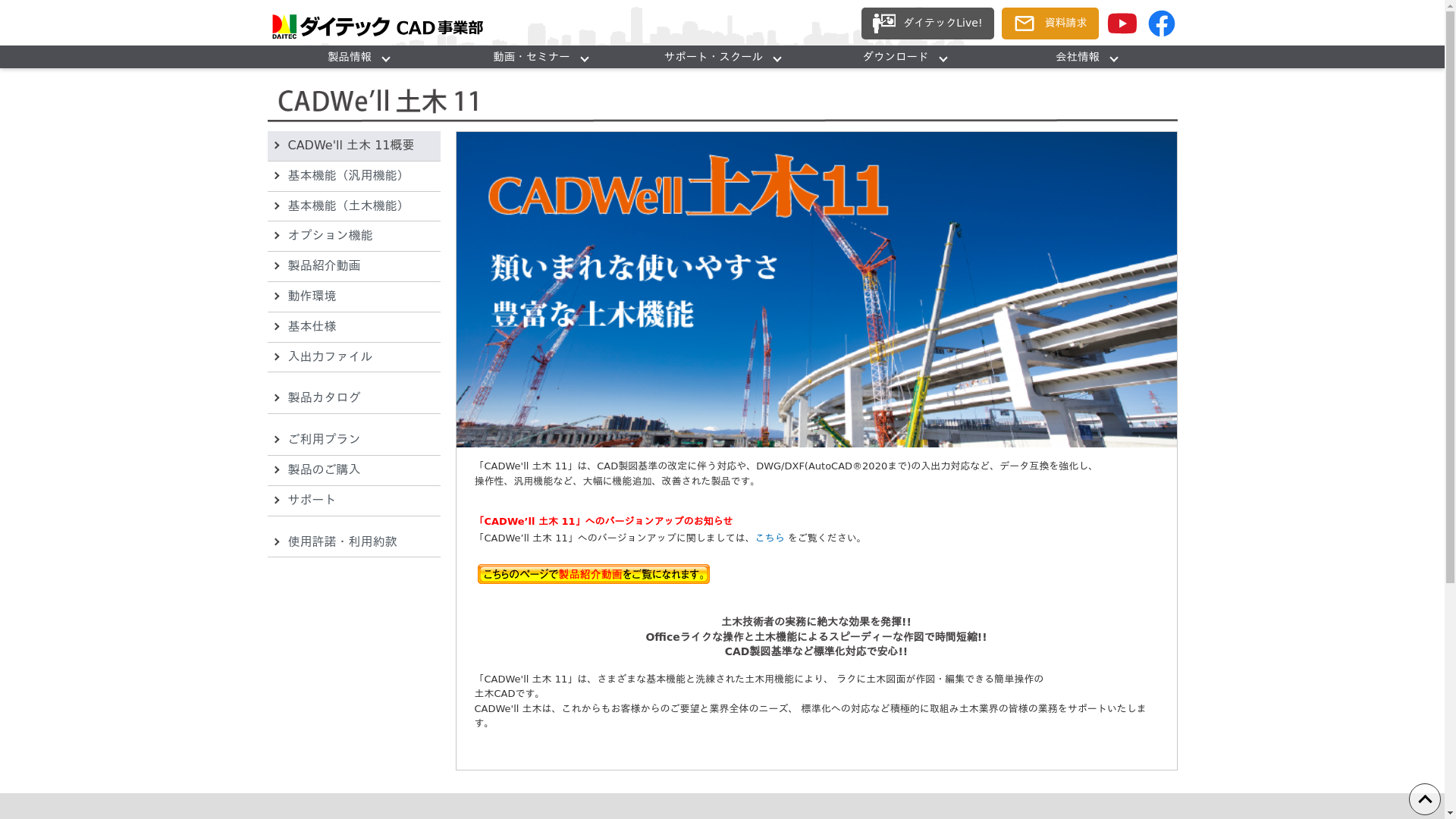The width and height of the screenshot is (1456, 819).
Task: Click chevron beside 動作環境 sidebar item
Action: coord(277,297)
